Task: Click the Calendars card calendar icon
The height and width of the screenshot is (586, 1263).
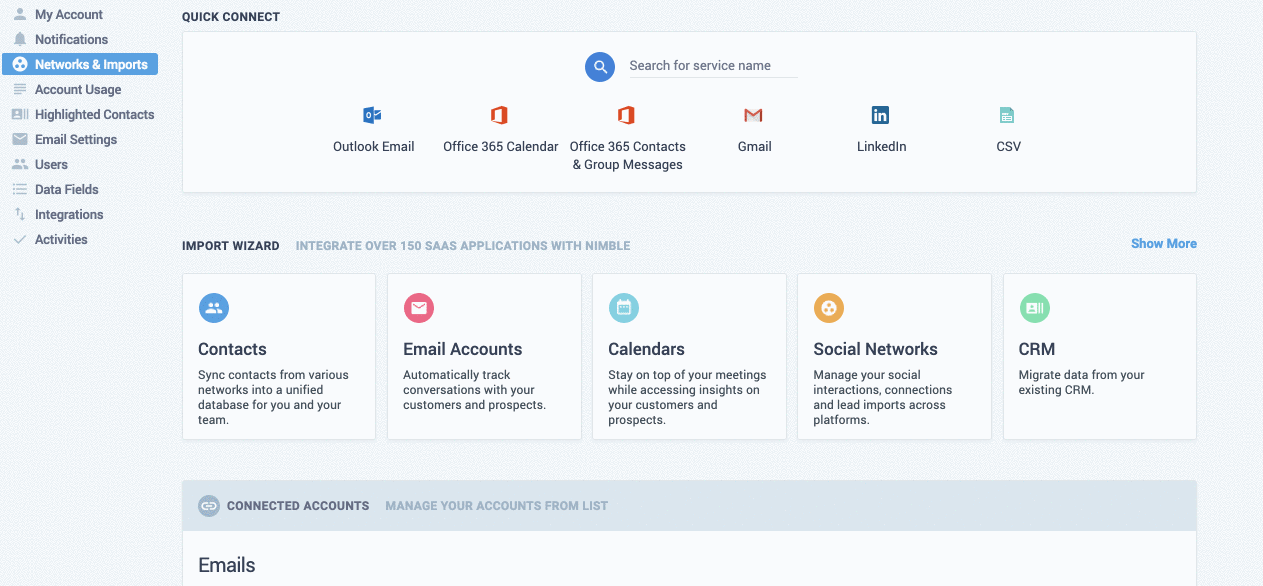Action: (x=624, y=308)
